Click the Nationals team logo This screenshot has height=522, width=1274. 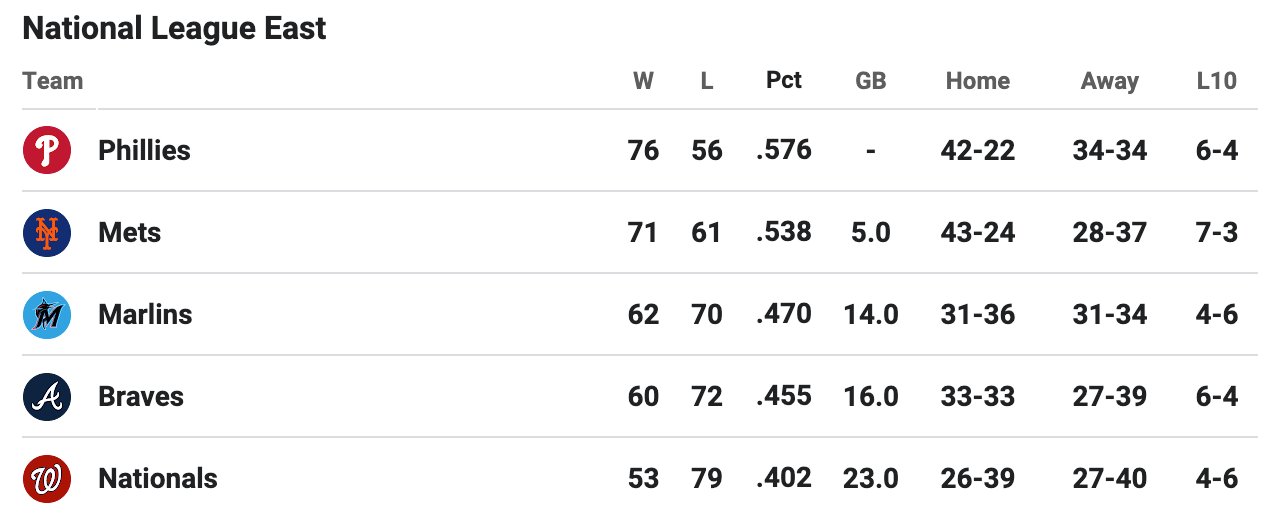pos(47,479)
